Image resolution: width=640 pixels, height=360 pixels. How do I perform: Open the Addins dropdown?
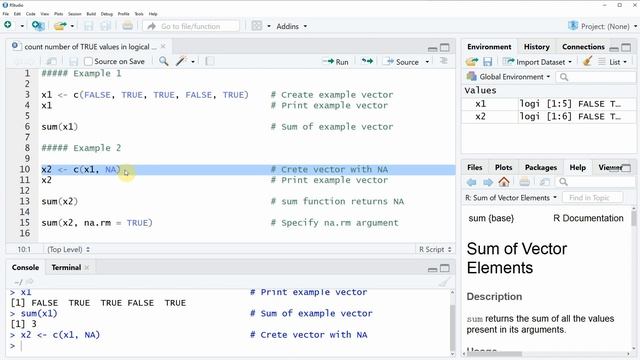pos(291,26)
